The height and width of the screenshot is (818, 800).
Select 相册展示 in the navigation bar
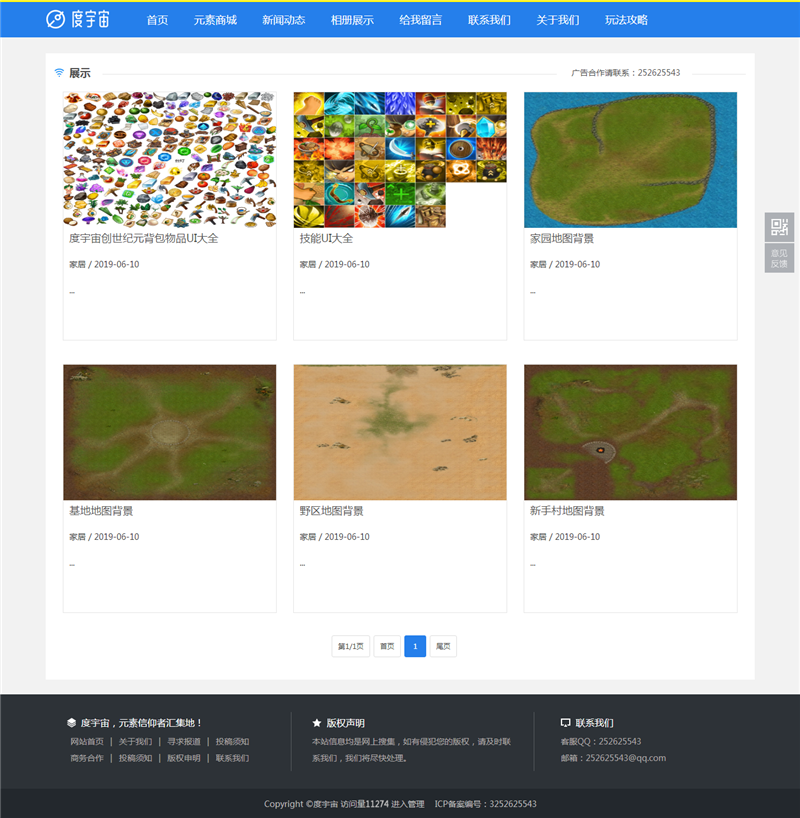[x=352, y=20]
